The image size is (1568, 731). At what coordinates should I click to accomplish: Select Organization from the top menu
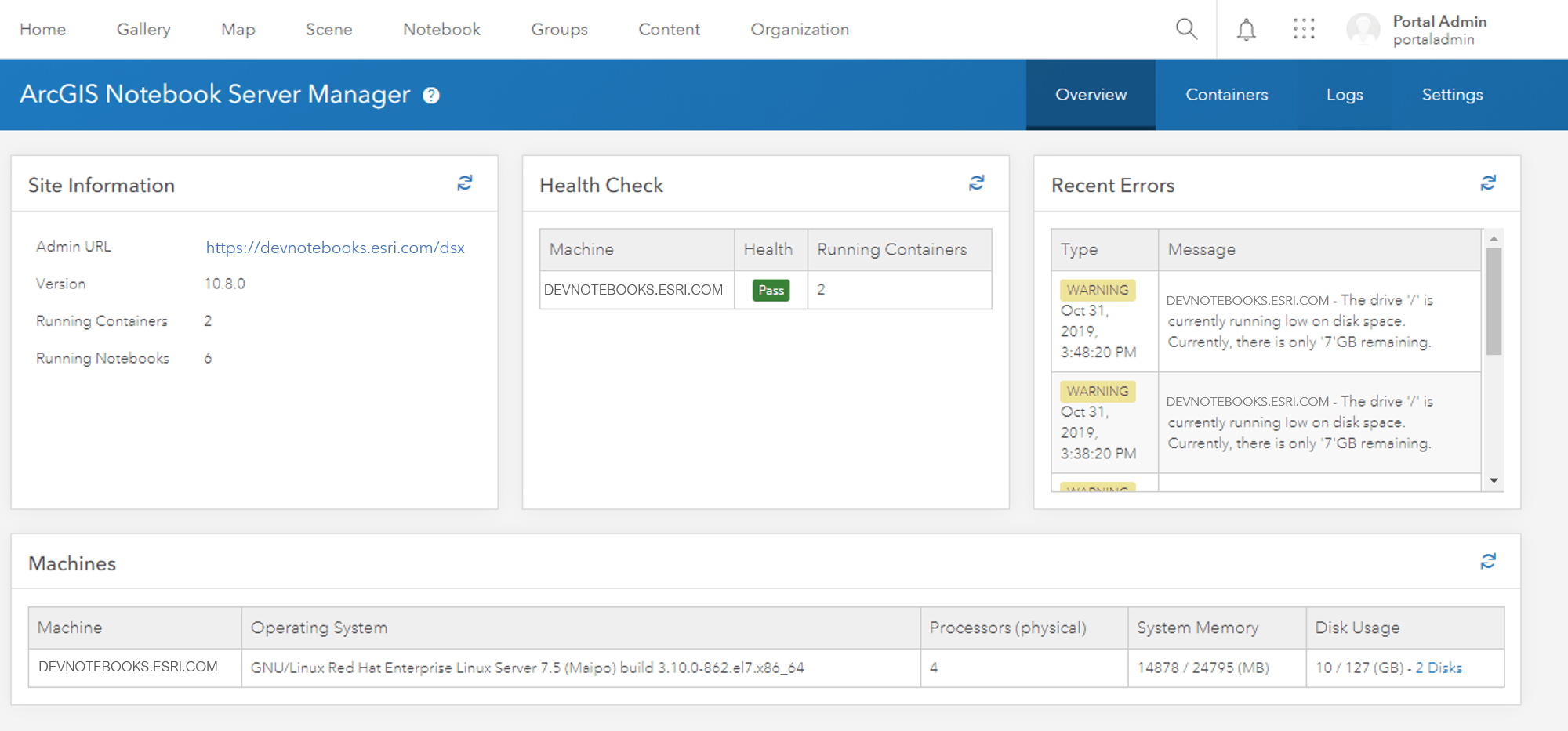799,29
